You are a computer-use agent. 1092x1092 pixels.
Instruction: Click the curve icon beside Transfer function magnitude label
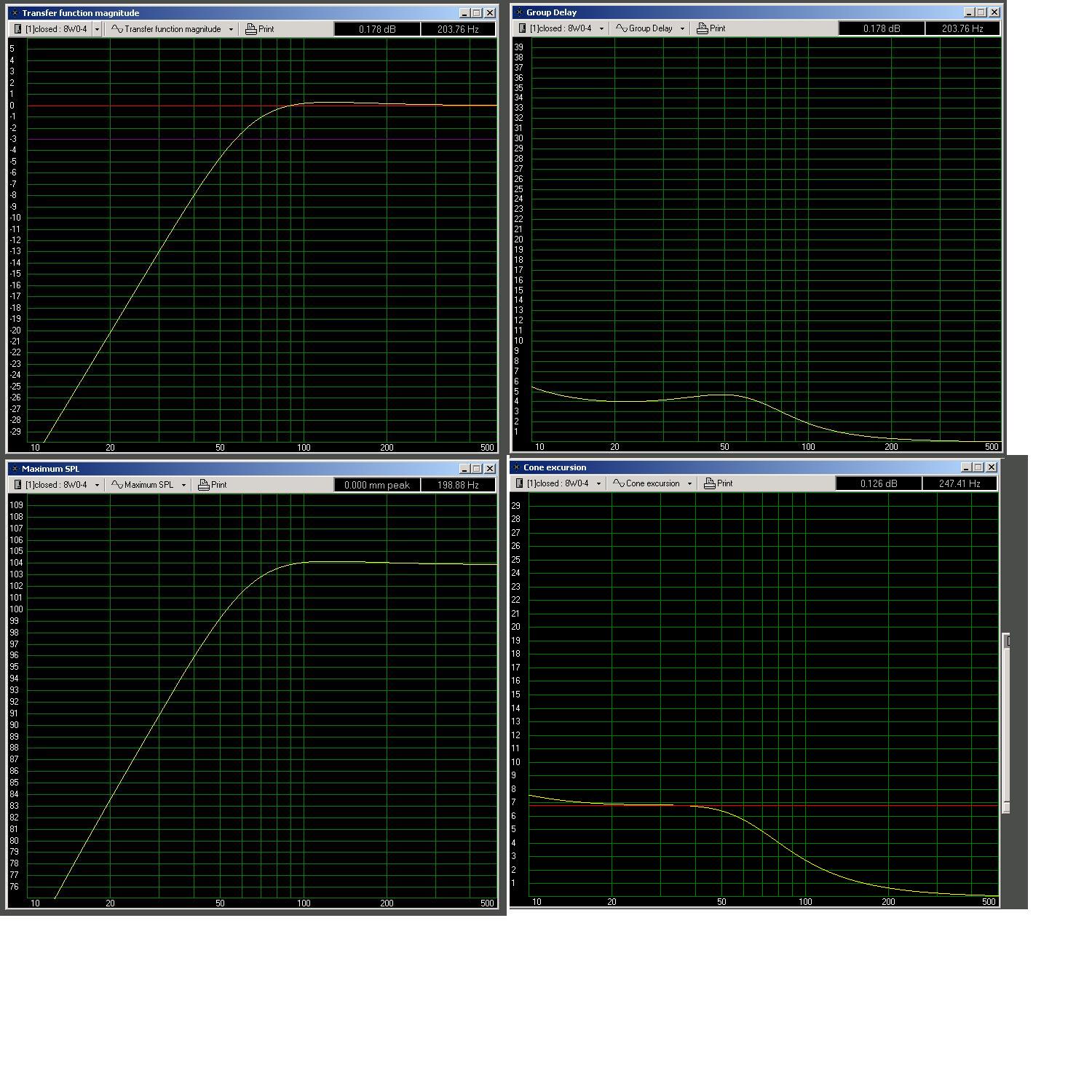[116, 29]
